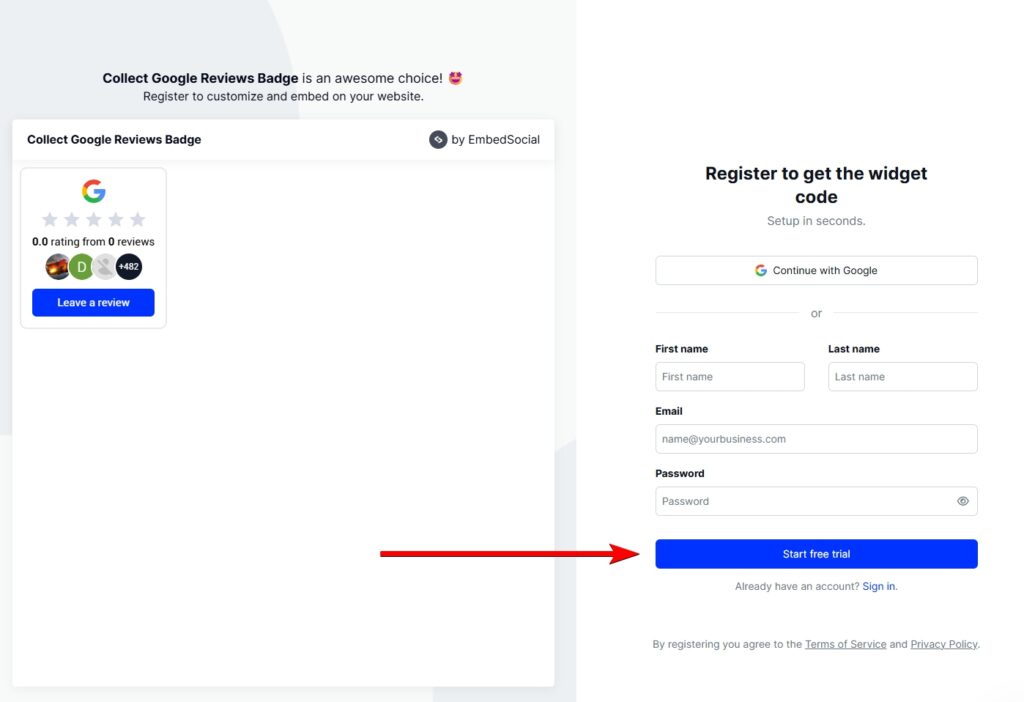This screenshot has height=702, width=1024.
Task: Click the fifth rating star
Action: click(138, 219)
